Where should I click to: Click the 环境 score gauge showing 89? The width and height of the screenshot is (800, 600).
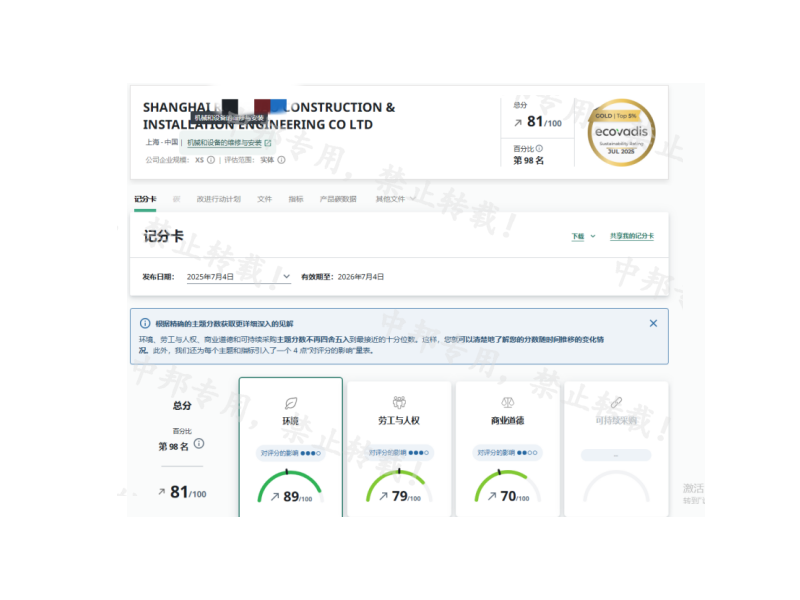point(291,488)
